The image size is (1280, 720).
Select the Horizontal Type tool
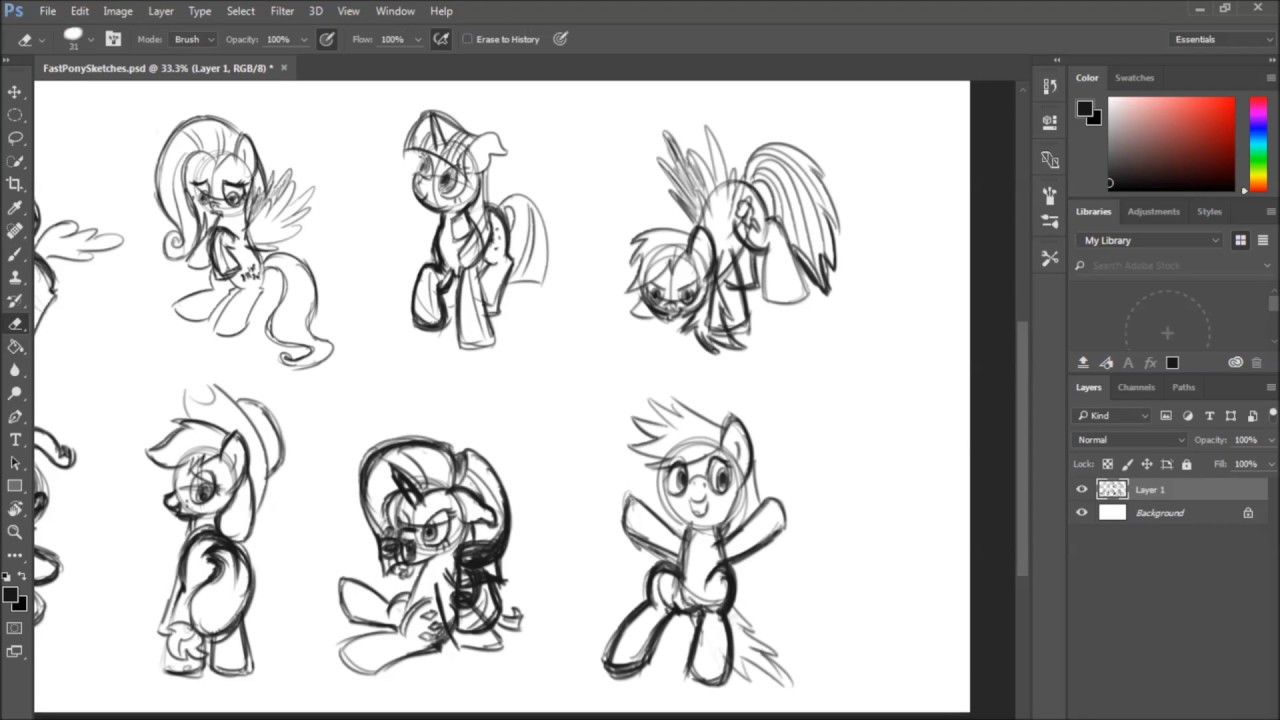15,440
